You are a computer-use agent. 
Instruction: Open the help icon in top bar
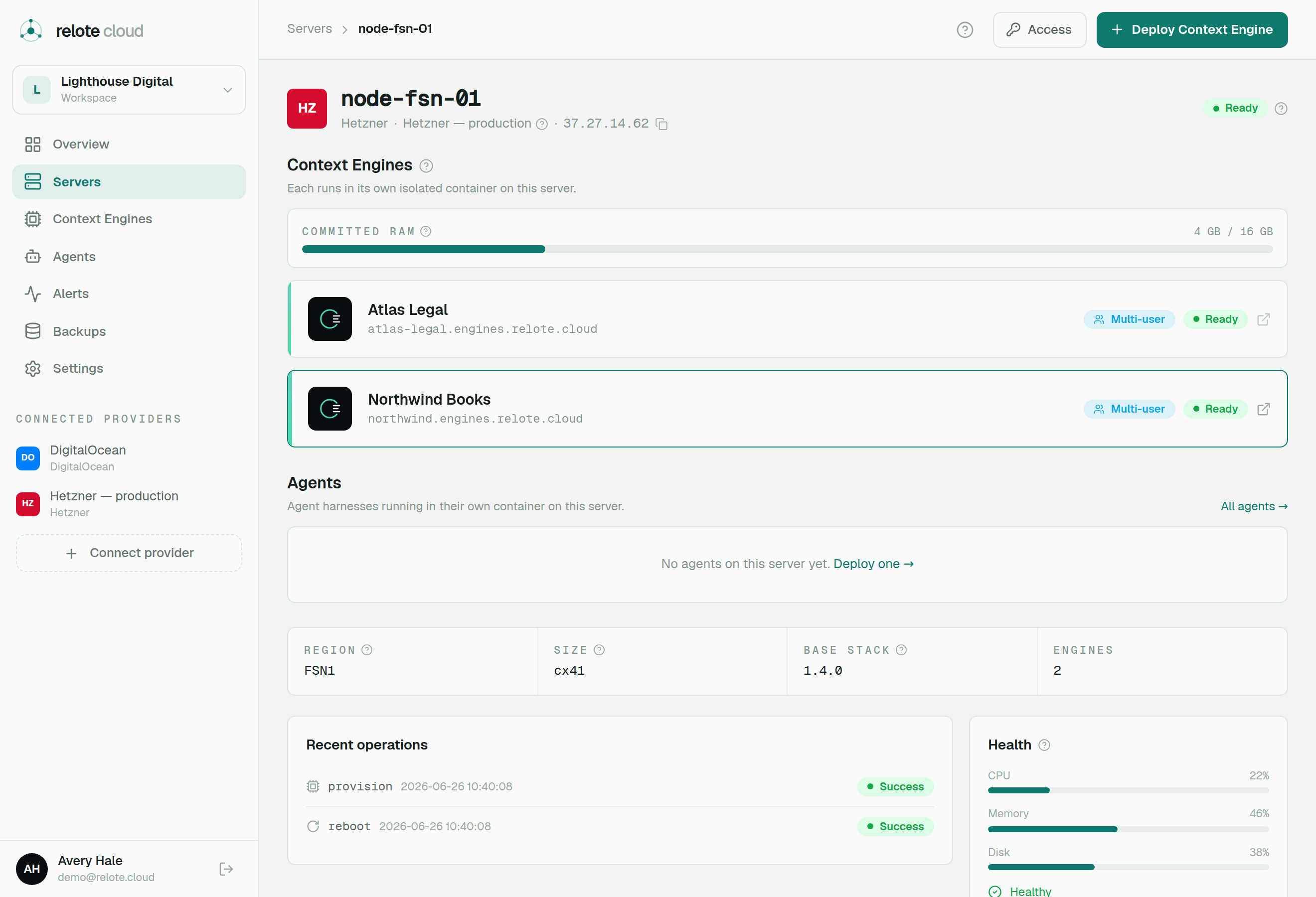(965, 30)
